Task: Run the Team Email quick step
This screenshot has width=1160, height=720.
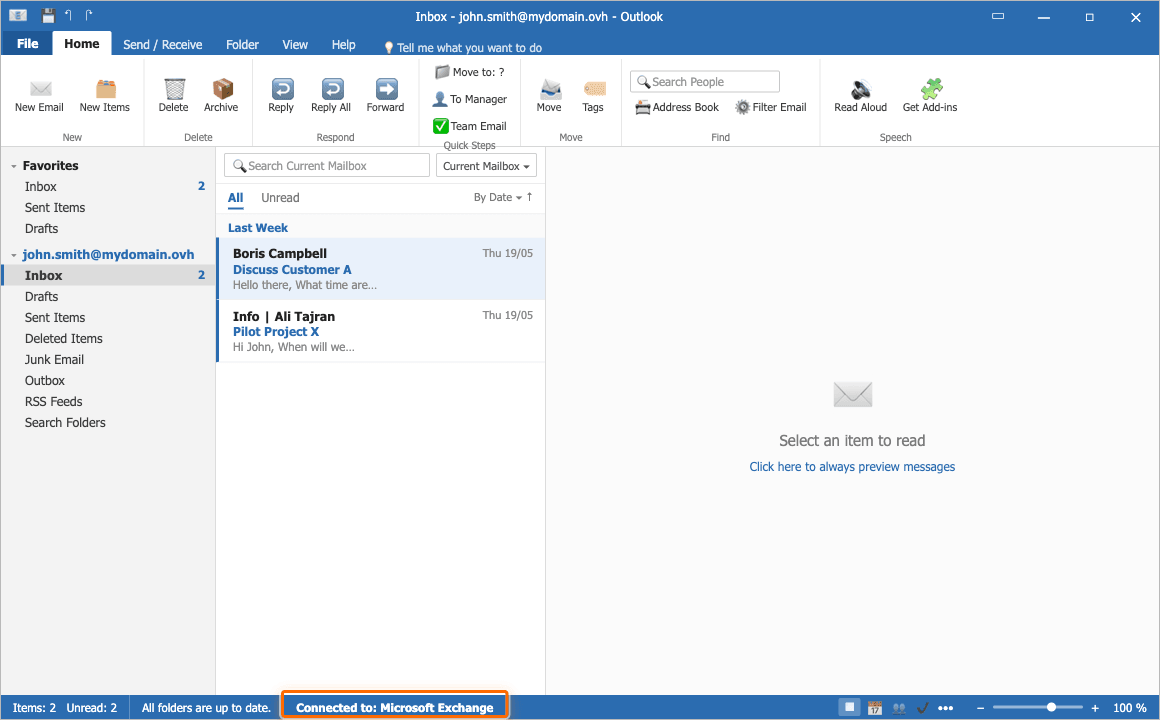Action: [x=470, y=126]
